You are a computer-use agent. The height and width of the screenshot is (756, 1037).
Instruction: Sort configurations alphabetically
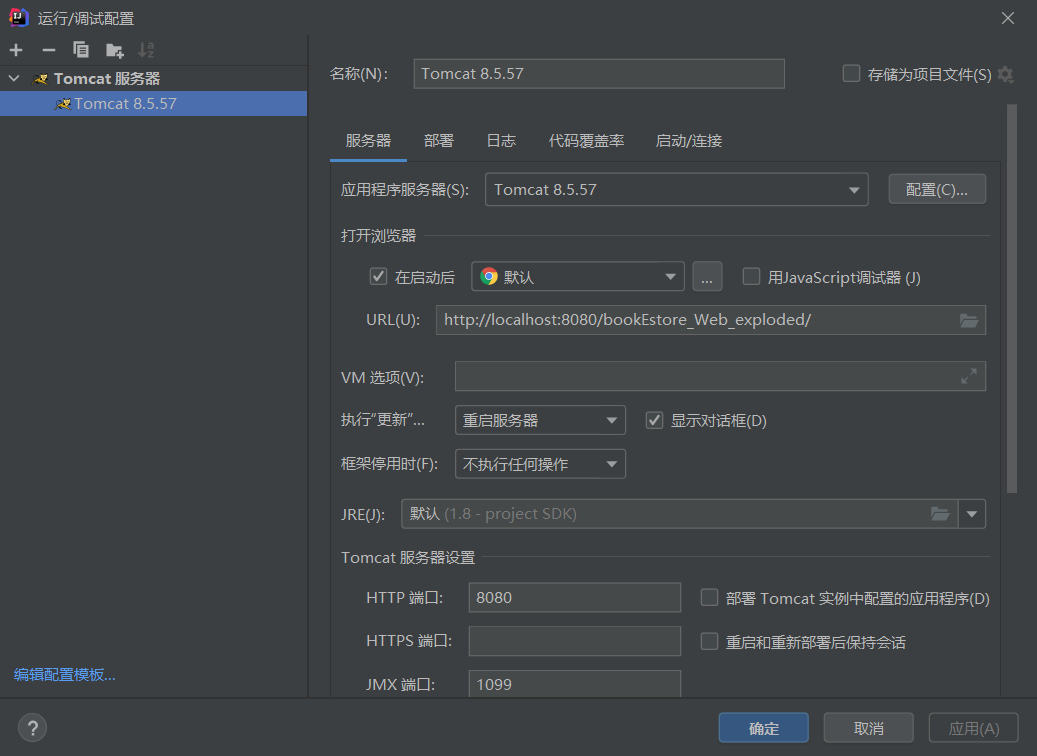pos(146,50)
